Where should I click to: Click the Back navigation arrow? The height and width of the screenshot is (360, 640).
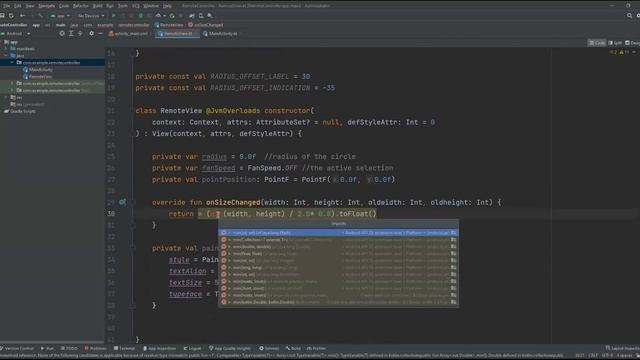22,16
